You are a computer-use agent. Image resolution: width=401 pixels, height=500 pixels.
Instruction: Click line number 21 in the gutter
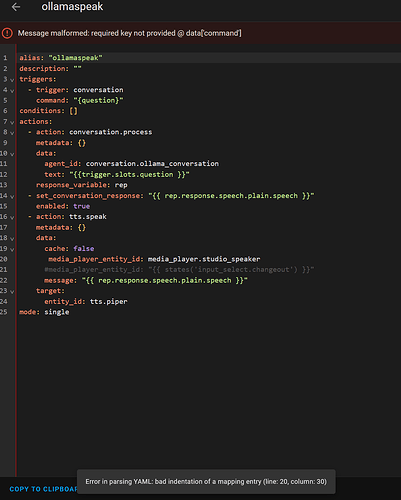click(4, 269)
